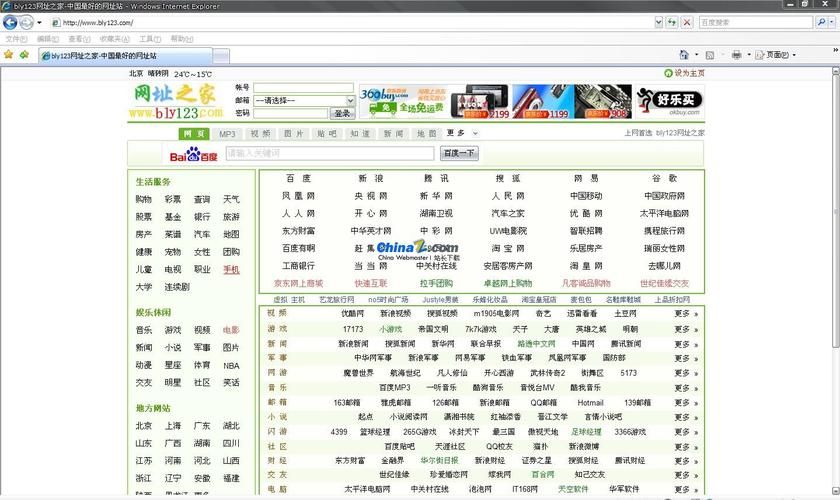Click the browser search box
The image size is (840, 500).
click(x=755, y=23)
